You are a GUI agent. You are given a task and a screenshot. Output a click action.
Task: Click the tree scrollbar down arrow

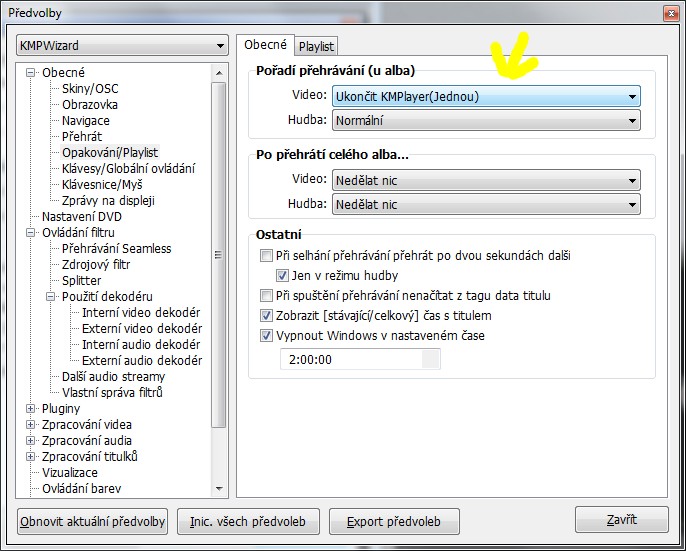219,489
